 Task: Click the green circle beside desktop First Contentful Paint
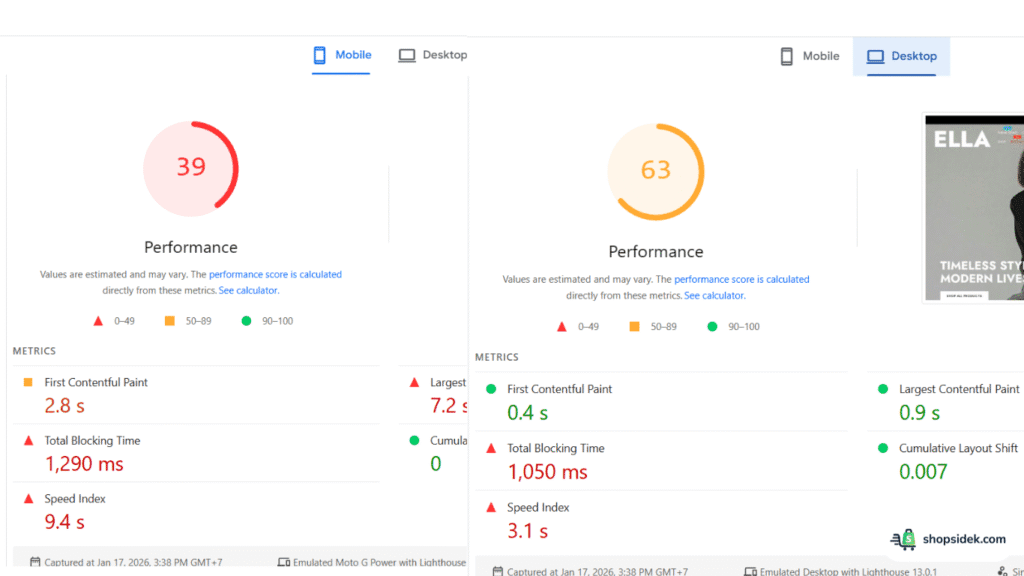490,389
